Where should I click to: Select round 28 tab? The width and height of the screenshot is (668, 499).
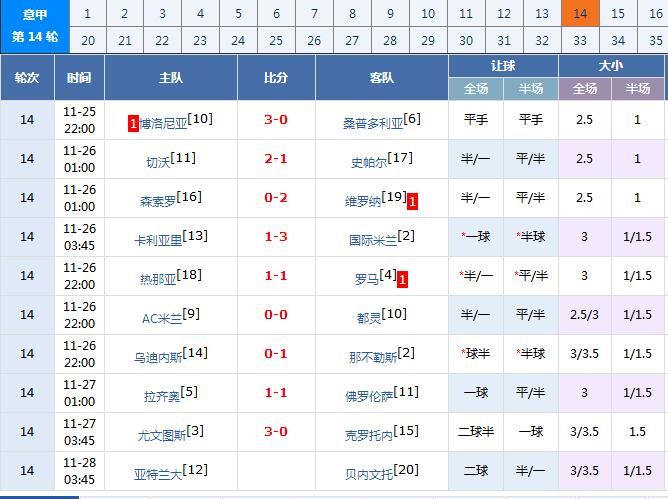click(390, 40)
